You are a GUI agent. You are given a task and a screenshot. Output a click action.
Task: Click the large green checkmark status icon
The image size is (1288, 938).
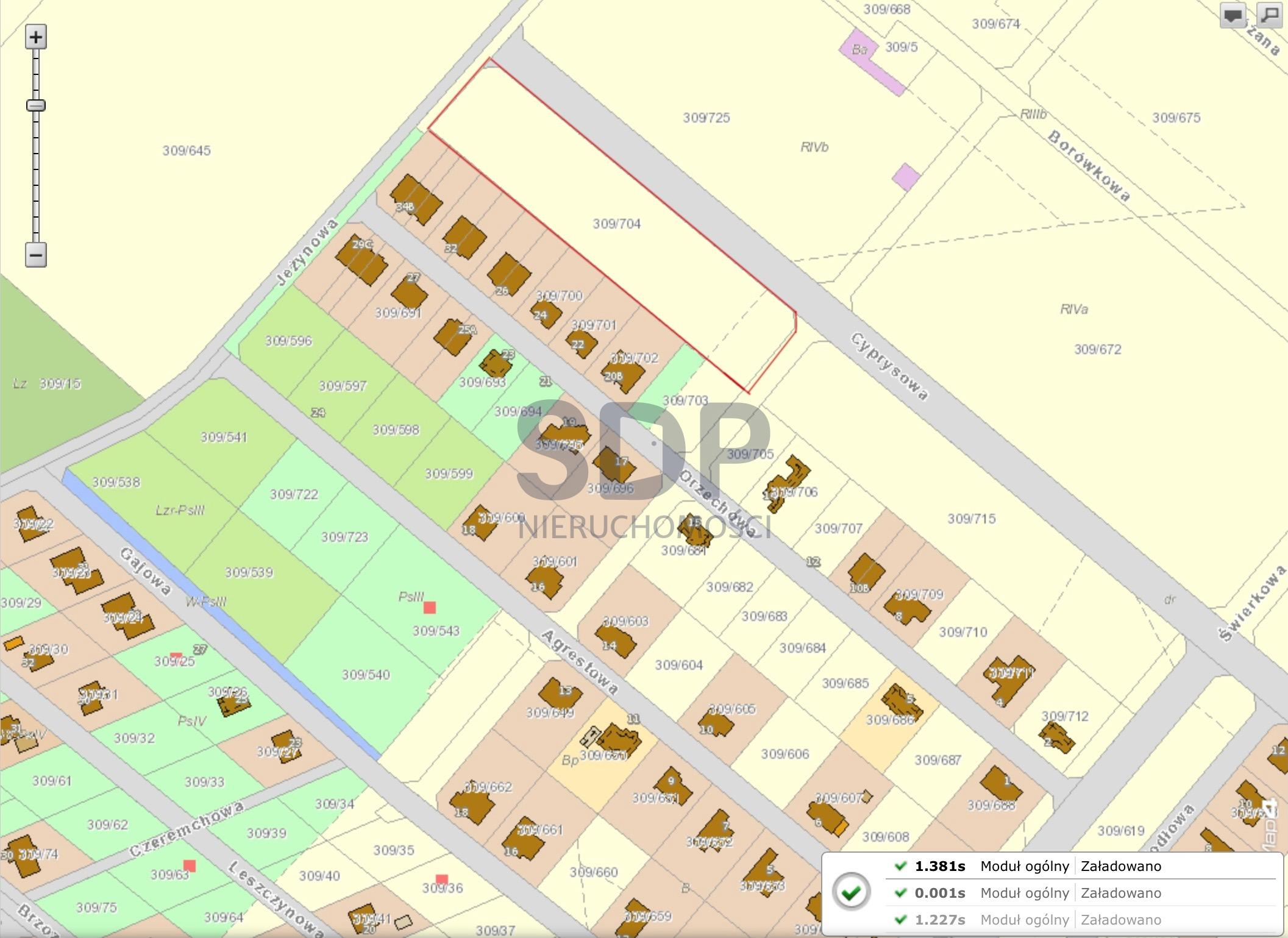[851, 892]
